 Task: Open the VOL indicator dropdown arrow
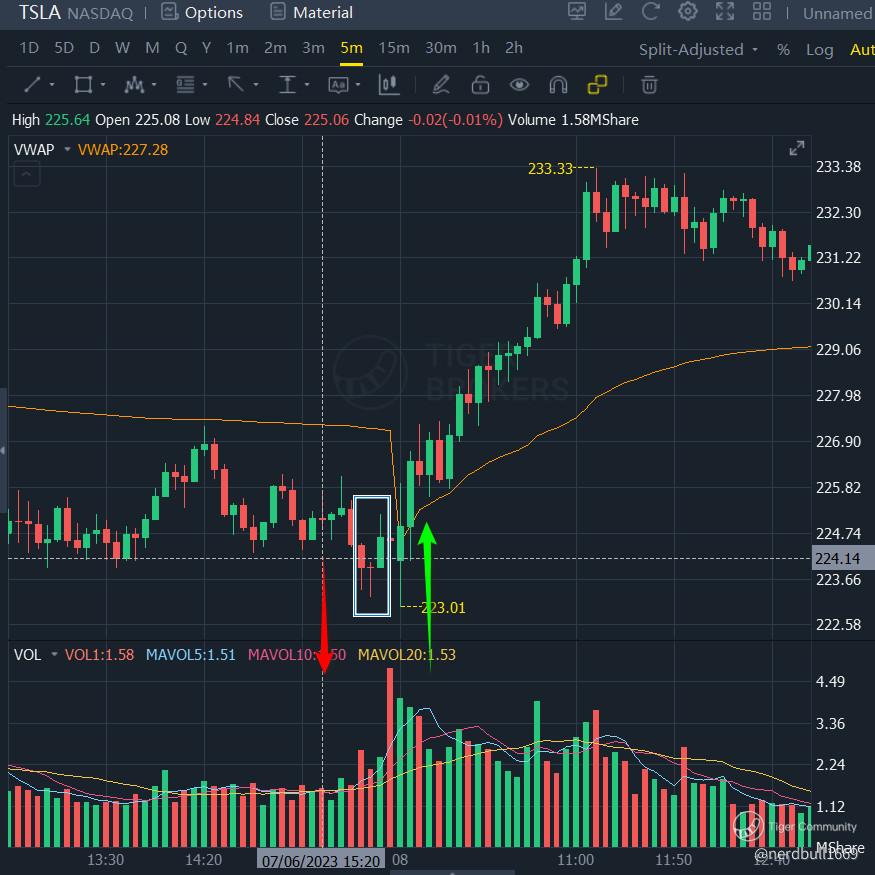54,654
